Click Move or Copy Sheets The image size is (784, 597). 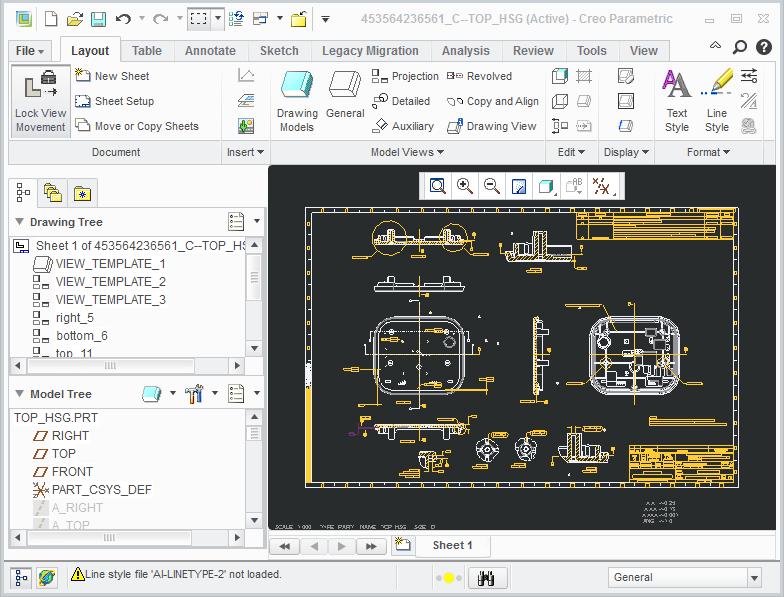137,126
